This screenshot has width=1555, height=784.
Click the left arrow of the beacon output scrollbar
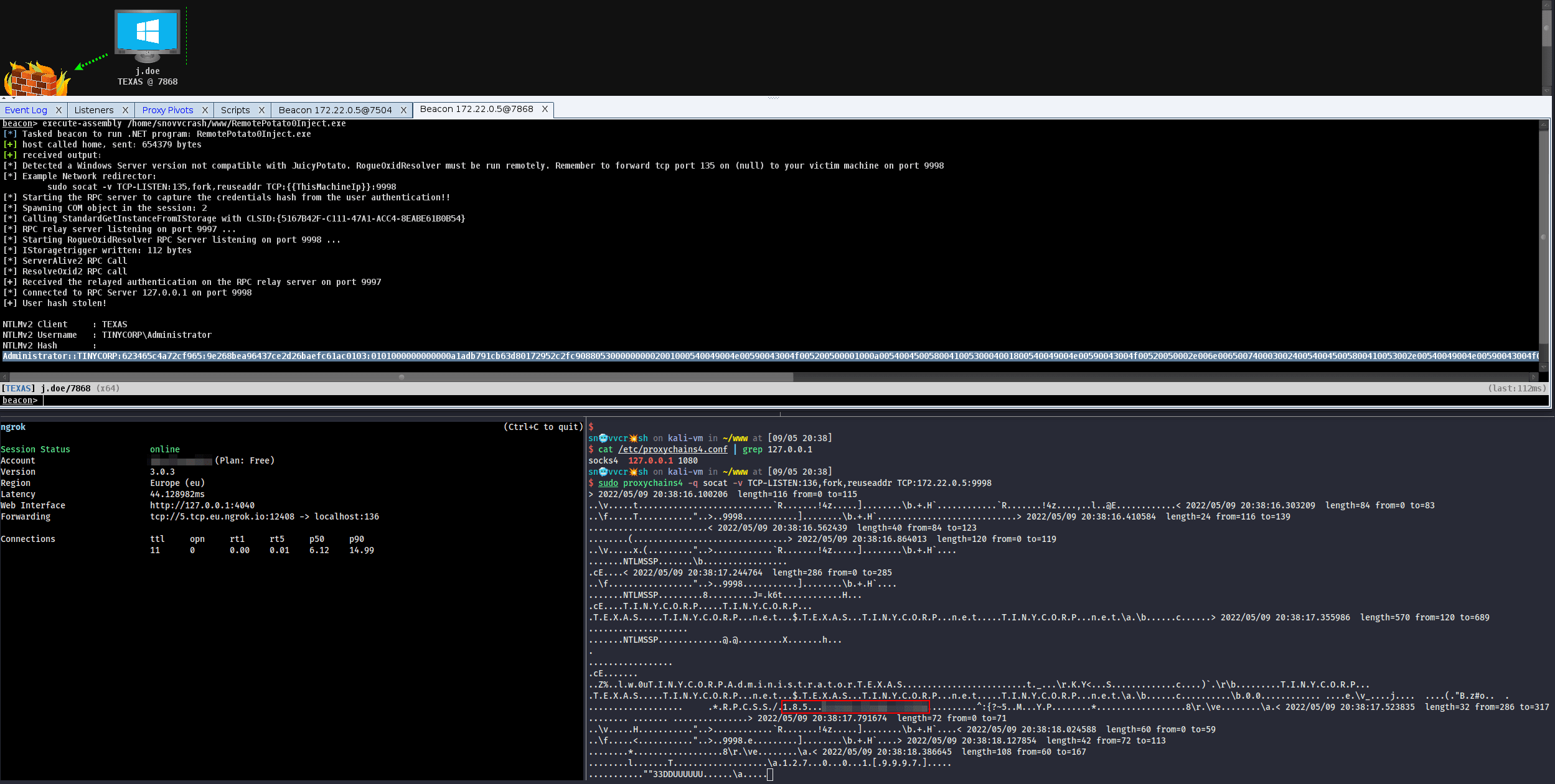click(4, 376)
